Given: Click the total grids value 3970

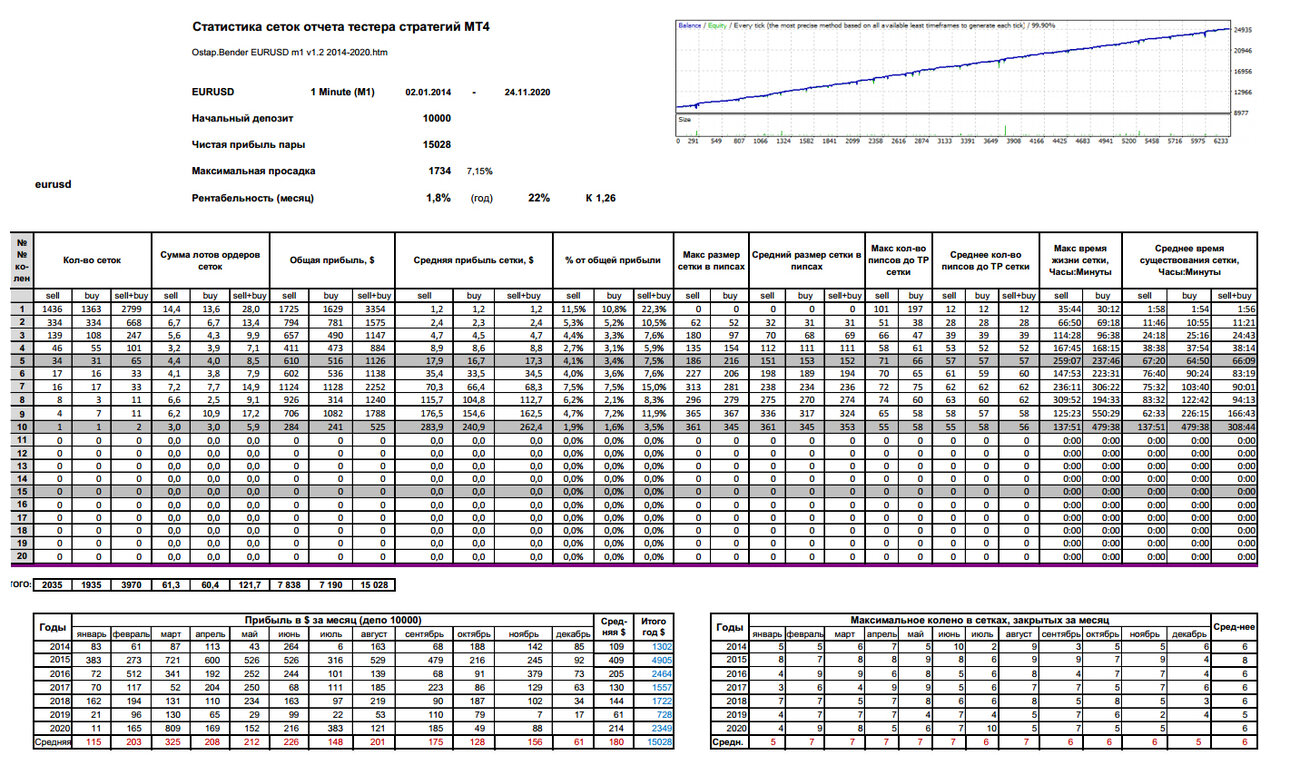Looking at the screenshot, I should coord(132,584).
